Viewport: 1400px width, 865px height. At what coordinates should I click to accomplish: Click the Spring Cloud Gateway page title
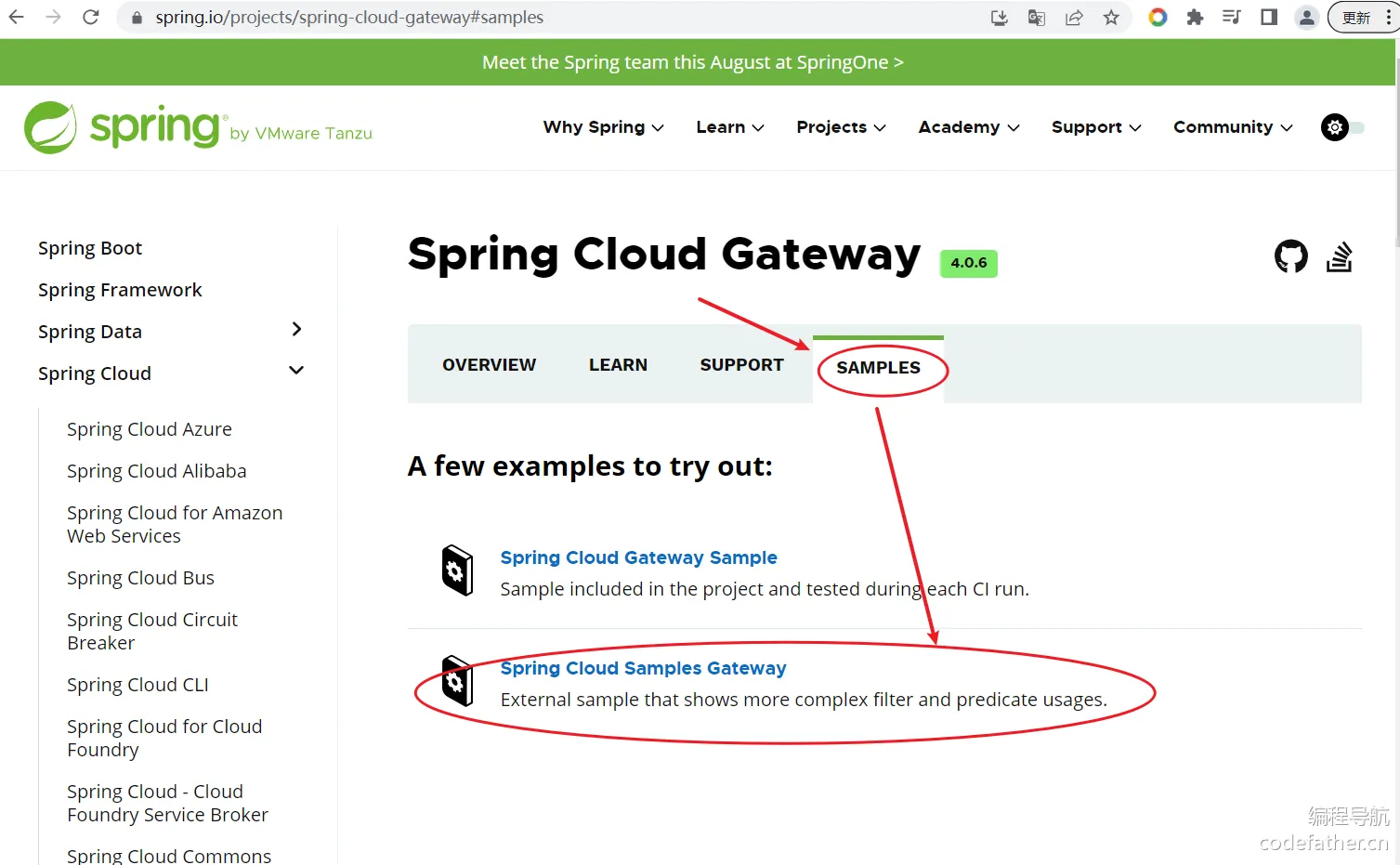click(664, 255)
